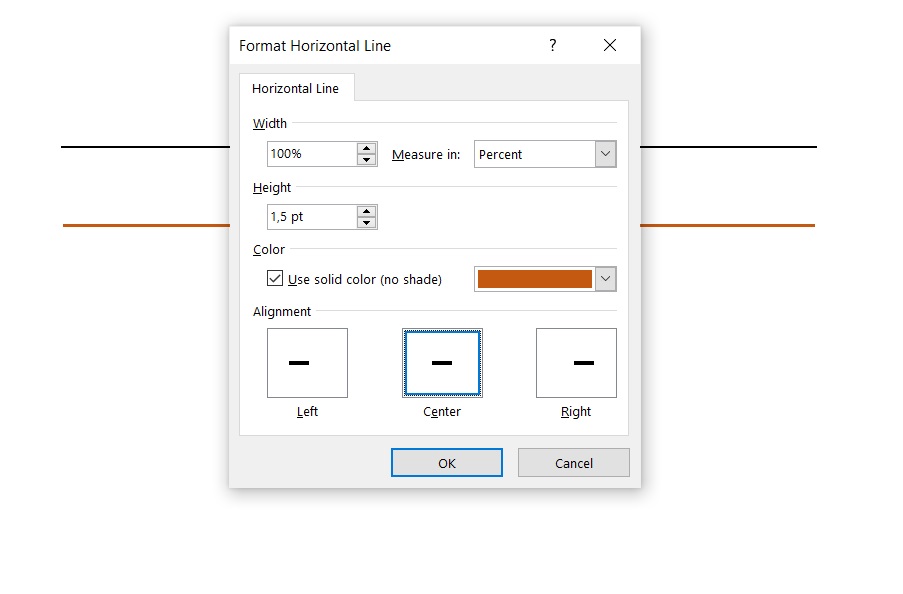Screen dimensions: 903x594
Task: Click the orange color swatch
Action: tap(534, 279)
